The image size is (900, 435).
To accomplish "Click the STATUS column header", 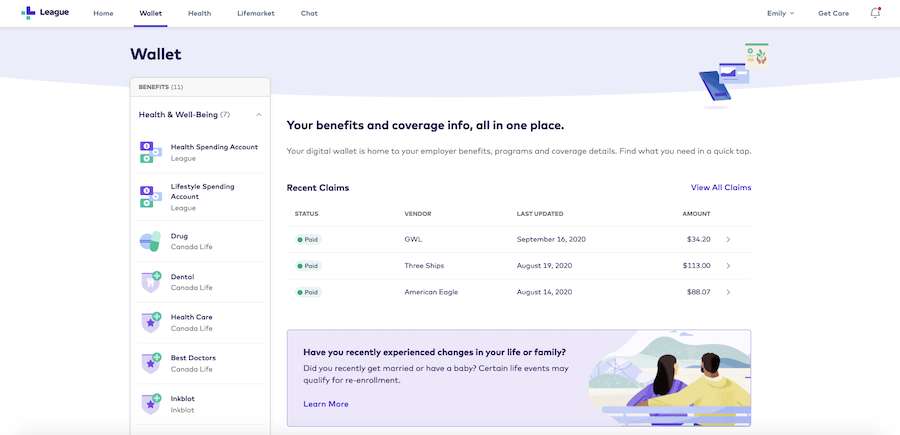I will (x=307, y=214).
